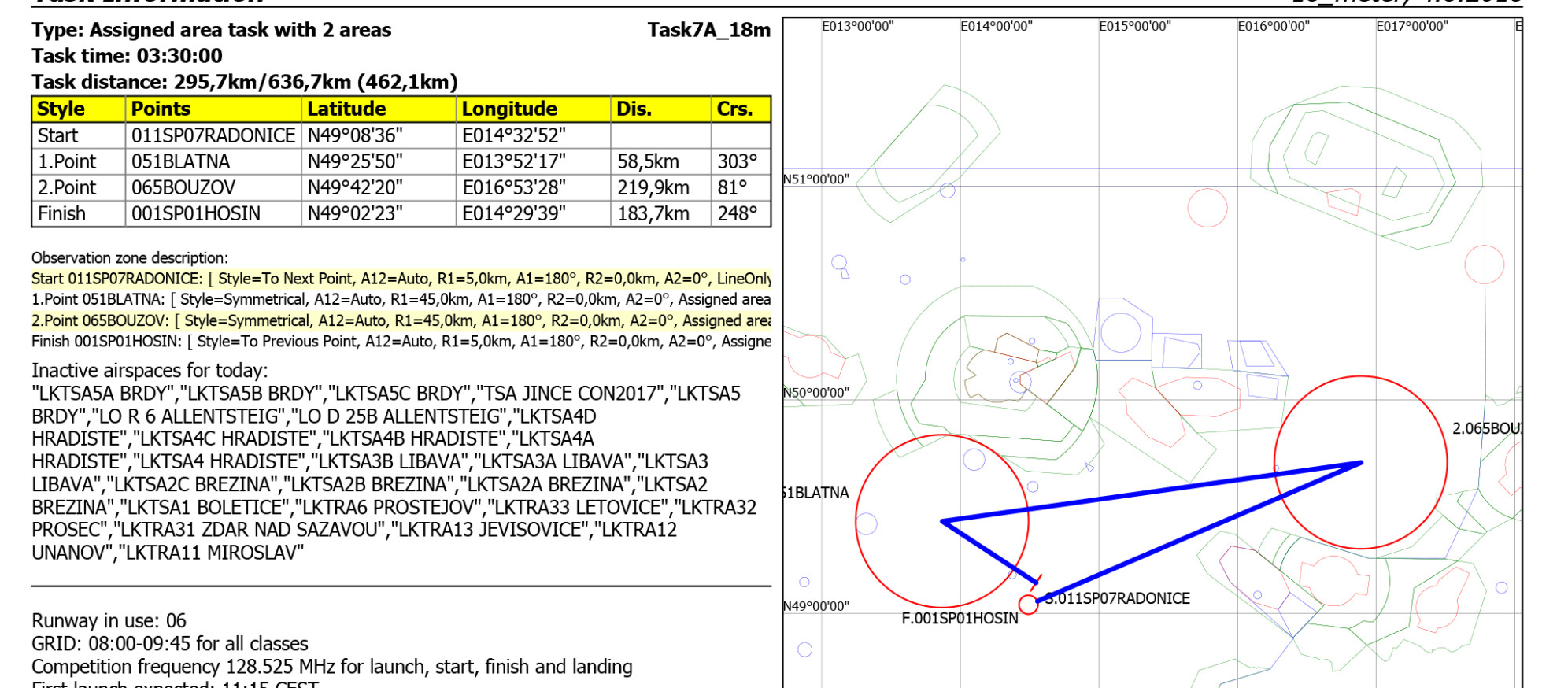Screen dimensions: 1568x688
Task: Click the E015°00'00" longitude grid label
Action: tap(1134, 27)
